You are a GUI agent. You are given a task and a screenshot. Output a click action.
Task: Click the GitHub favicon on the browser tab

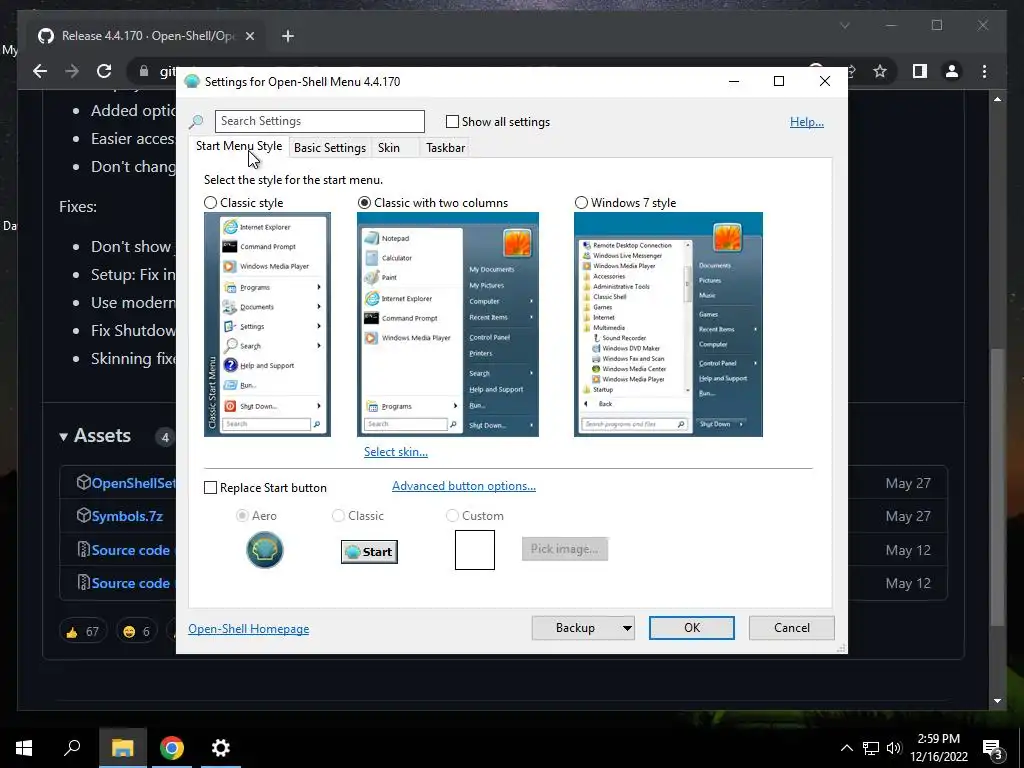[46, 36]
